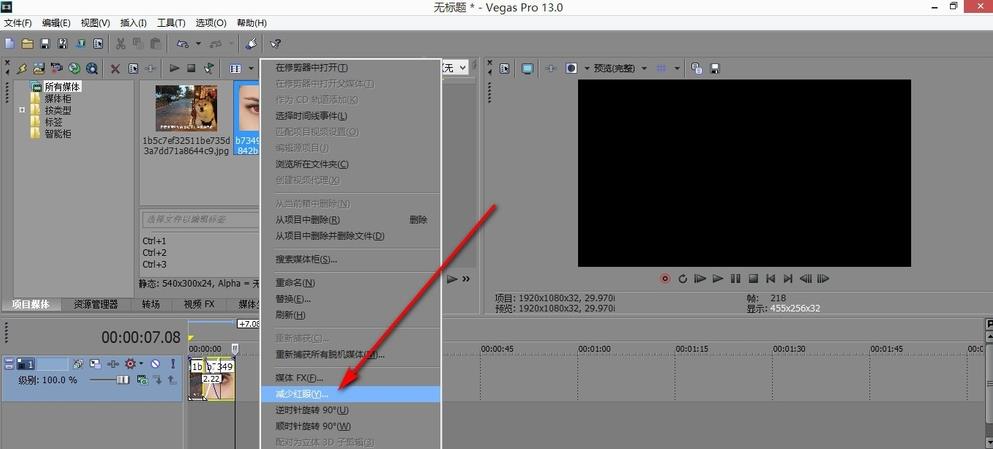This screenshot has width=993, height=449.
Task: Switch to 资源管理器 tab
Action: click(x=96, y=305)
